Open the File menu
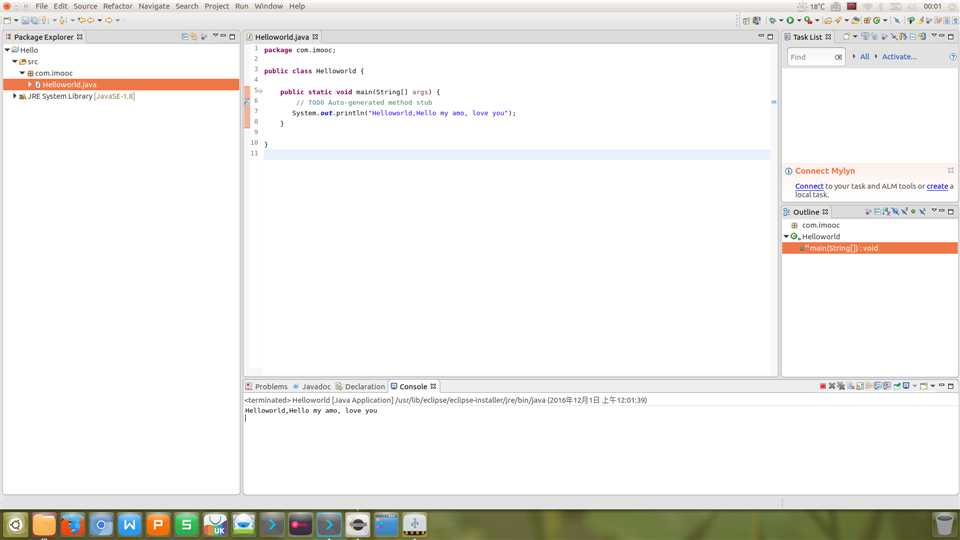The image size is (960, 540). pyautogui.click(x=42, y=6)
